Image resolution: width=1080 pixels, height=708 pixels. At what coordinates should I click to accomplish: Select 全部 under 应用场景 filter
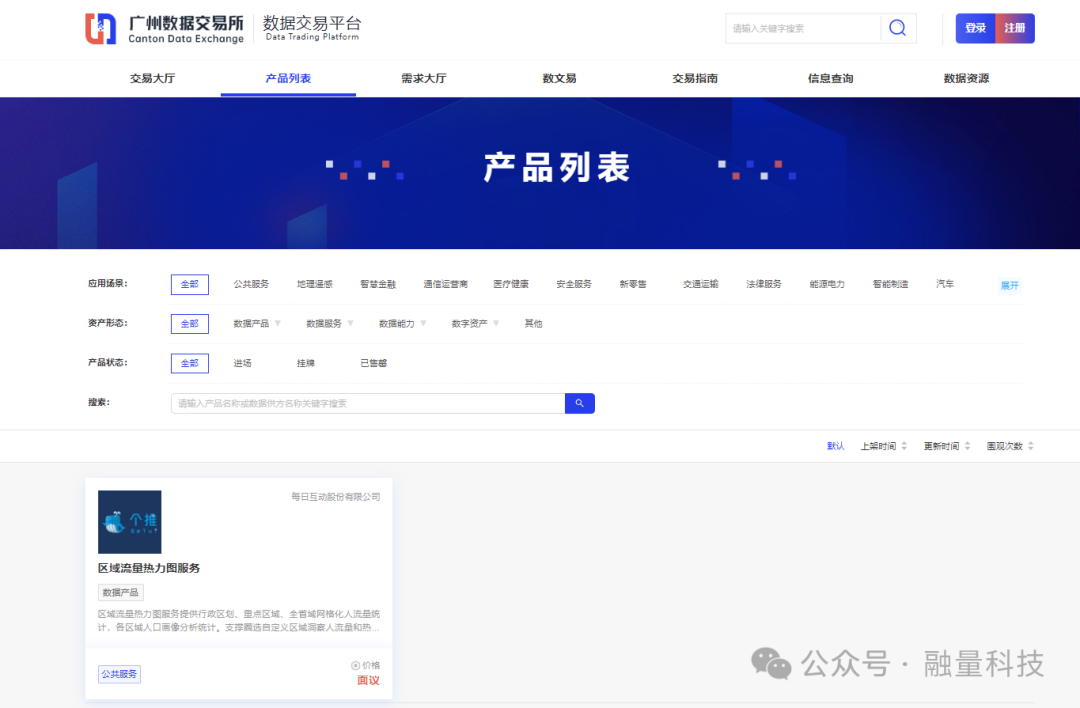(x=189, y=284)
